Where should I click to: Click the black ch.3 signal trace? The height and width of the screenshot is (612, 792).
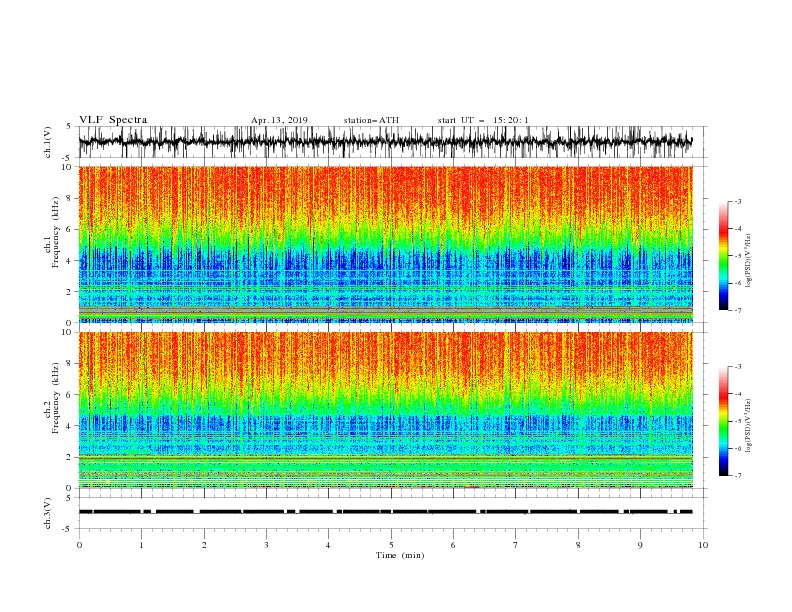click(x=385, y=512)
